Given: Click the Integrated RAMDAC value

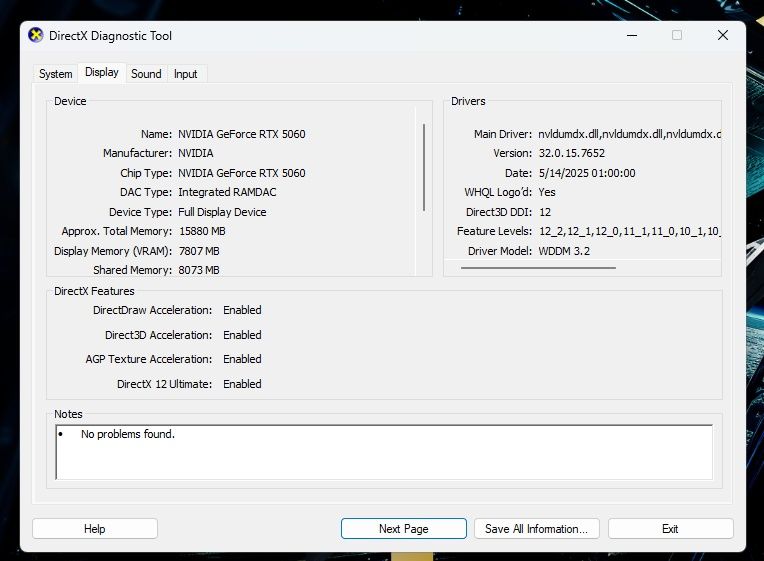Looking at the screenshot, I should point(227,192).
